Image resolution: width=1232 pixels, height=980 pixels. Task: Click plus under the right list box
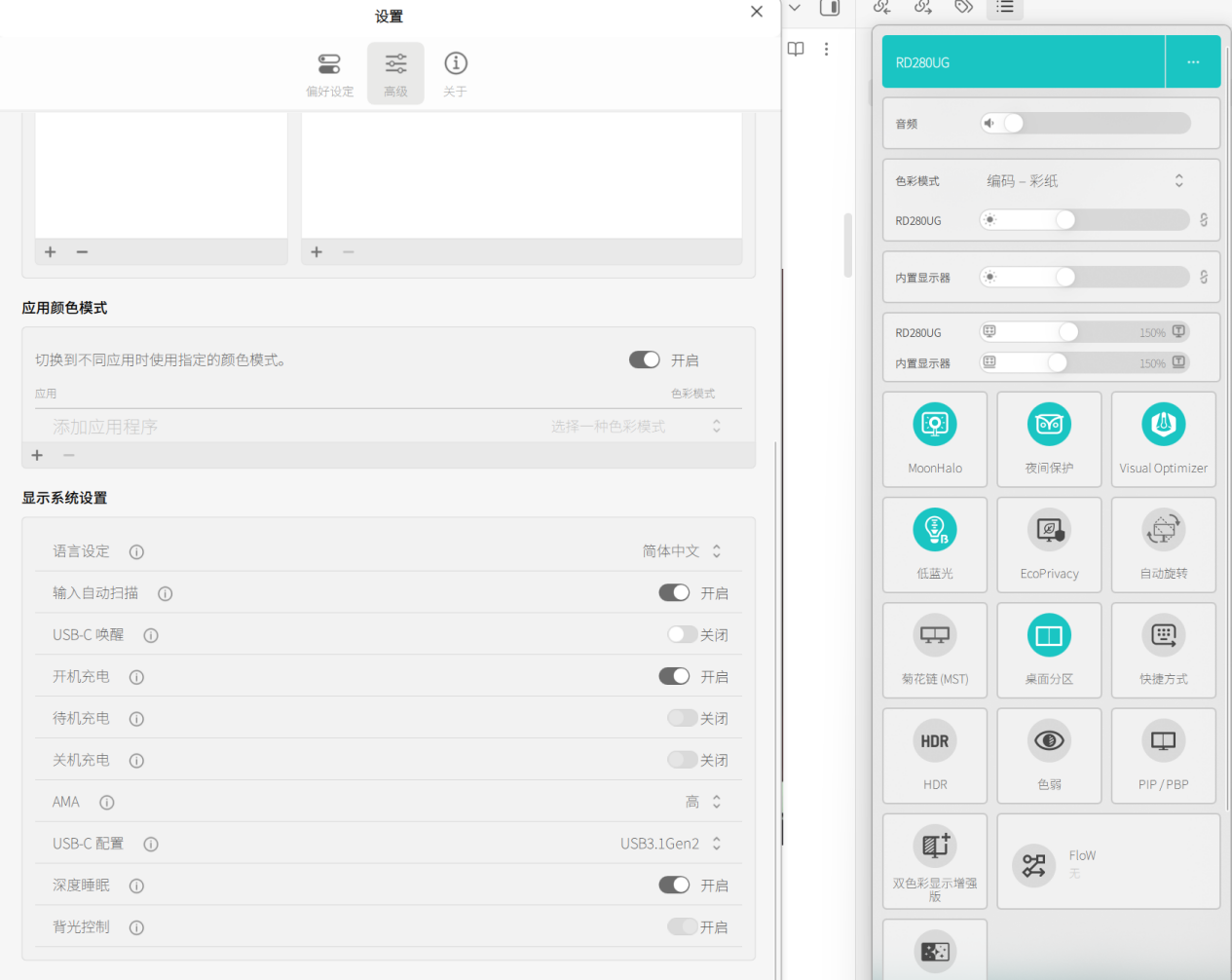point(317,251)
